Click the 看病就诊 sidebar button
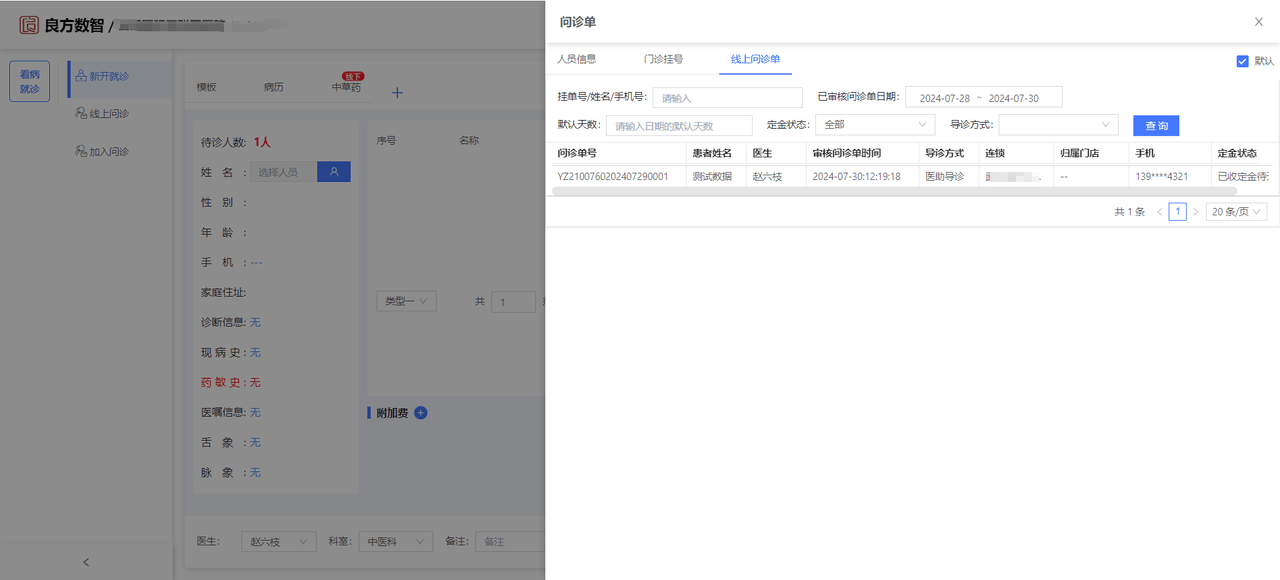1280x580 pixels. (30, 81)
